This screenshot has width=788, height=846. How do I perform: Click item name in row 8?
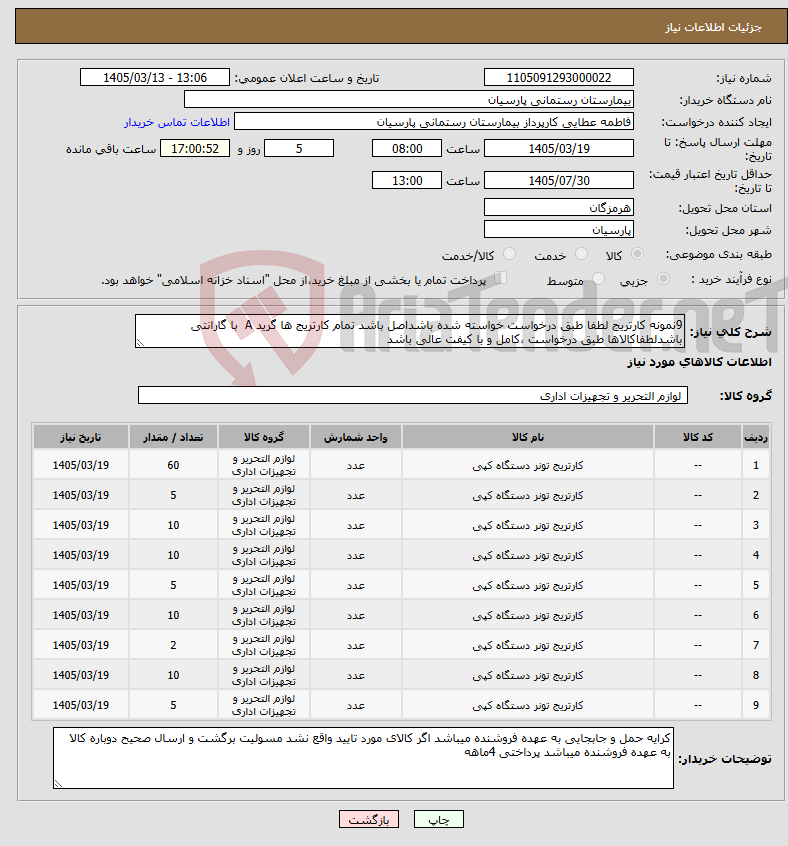(527, 676)
